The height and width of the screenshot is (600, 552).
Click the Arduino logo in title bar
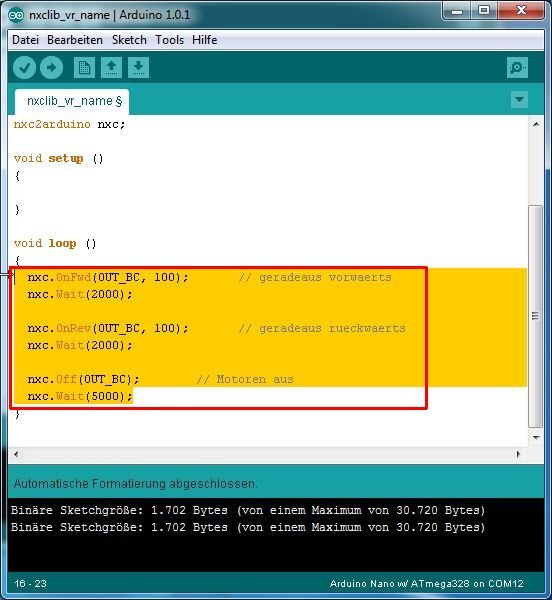(x=16, y=15)
